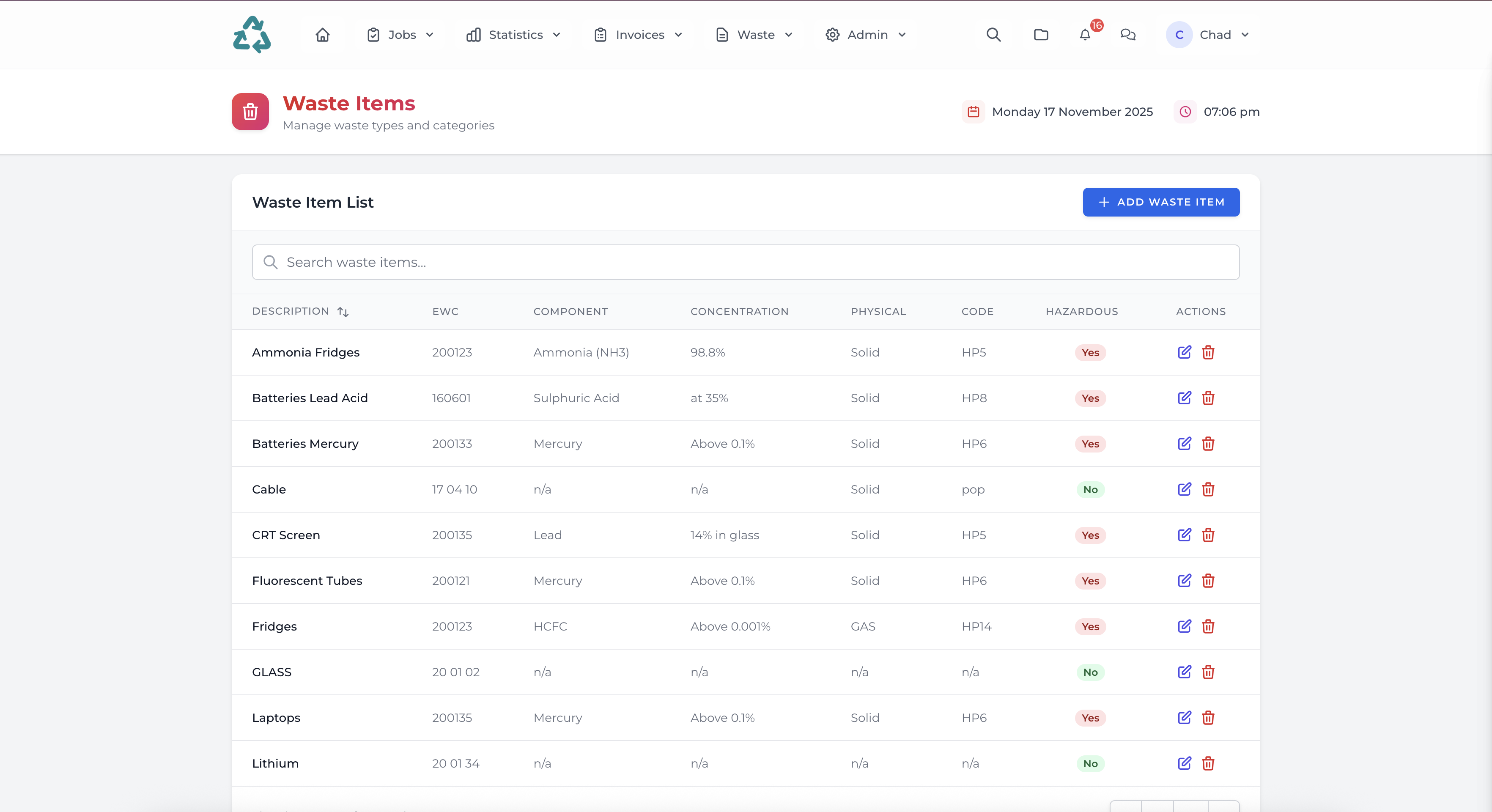View notifications bell with 16 badge
Screen dimensions: 1492x812
[1085, 35]
